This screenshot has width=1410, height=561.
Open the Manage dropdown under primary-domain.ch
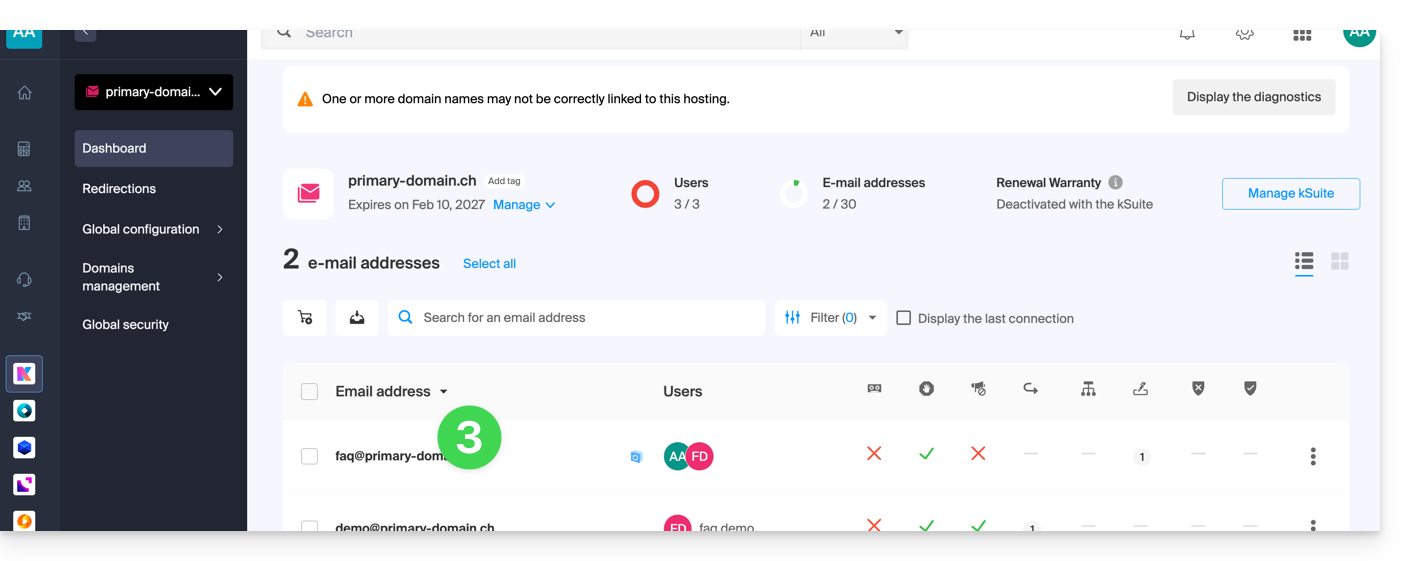pyautogui.click(x=523, y=205)
